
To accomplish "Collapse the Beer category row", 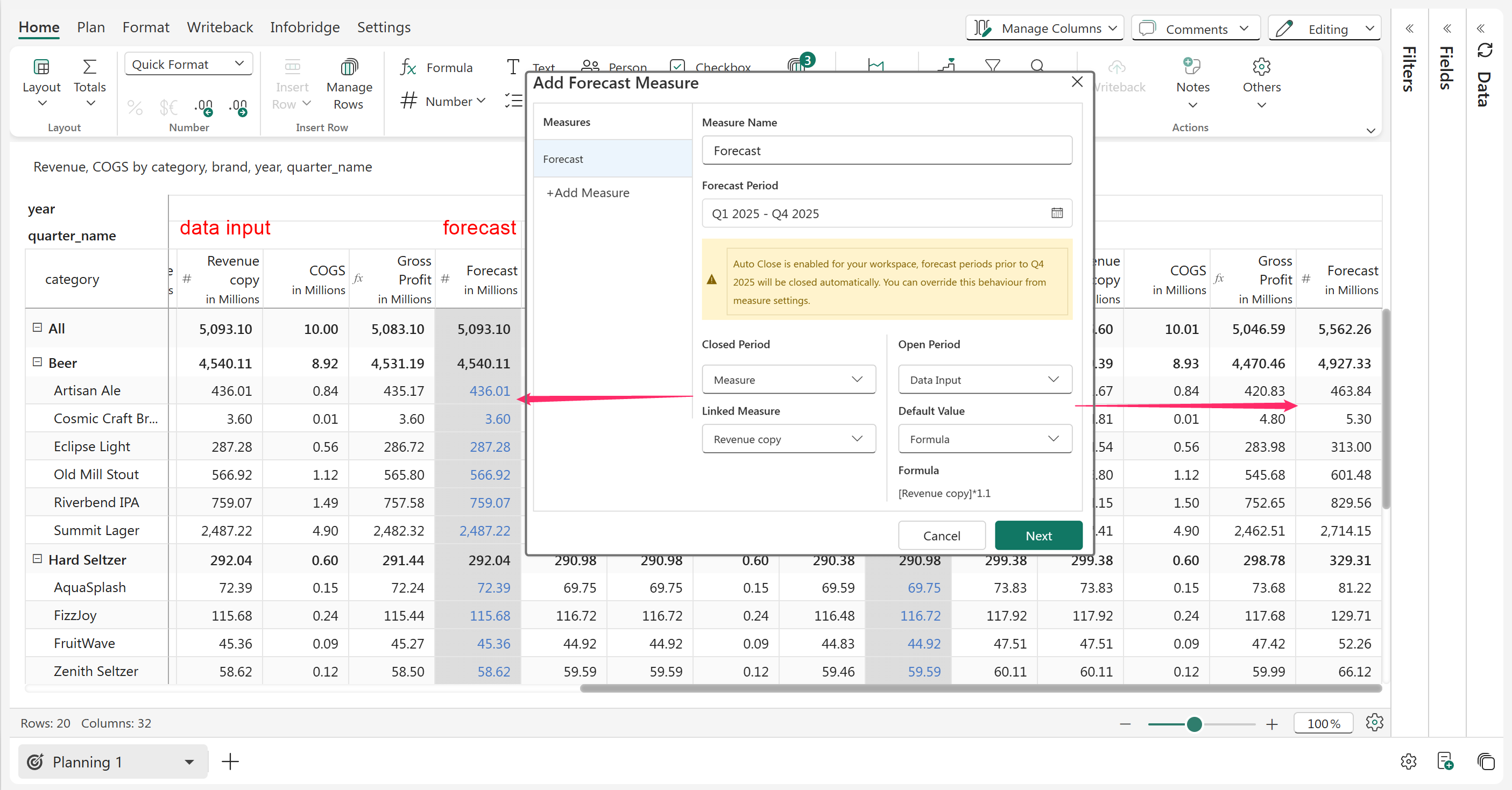I will tap(37, 362).
